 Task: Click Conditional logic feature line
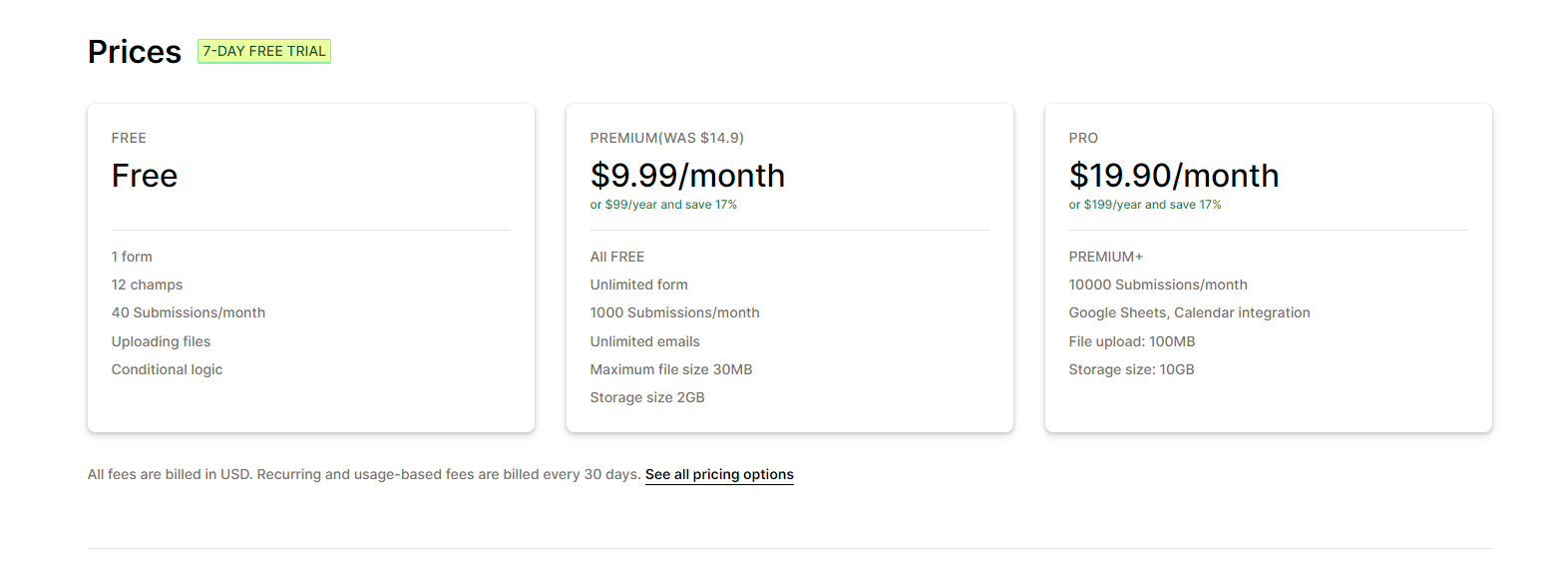coord(167,369)
